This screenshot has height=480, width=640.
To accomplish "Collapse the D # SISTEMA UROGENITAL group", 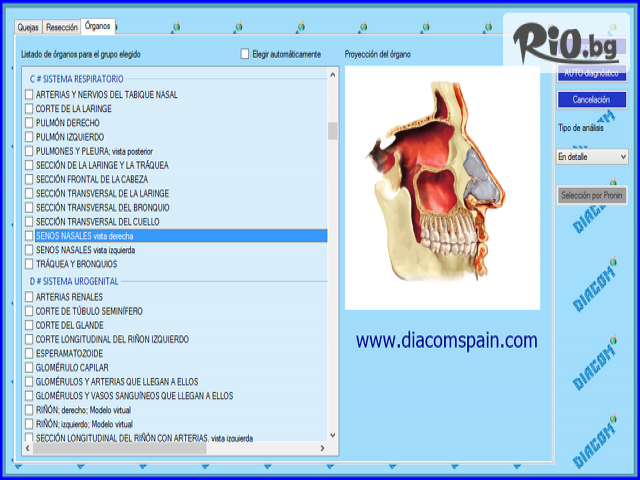I will click(73, 281).
